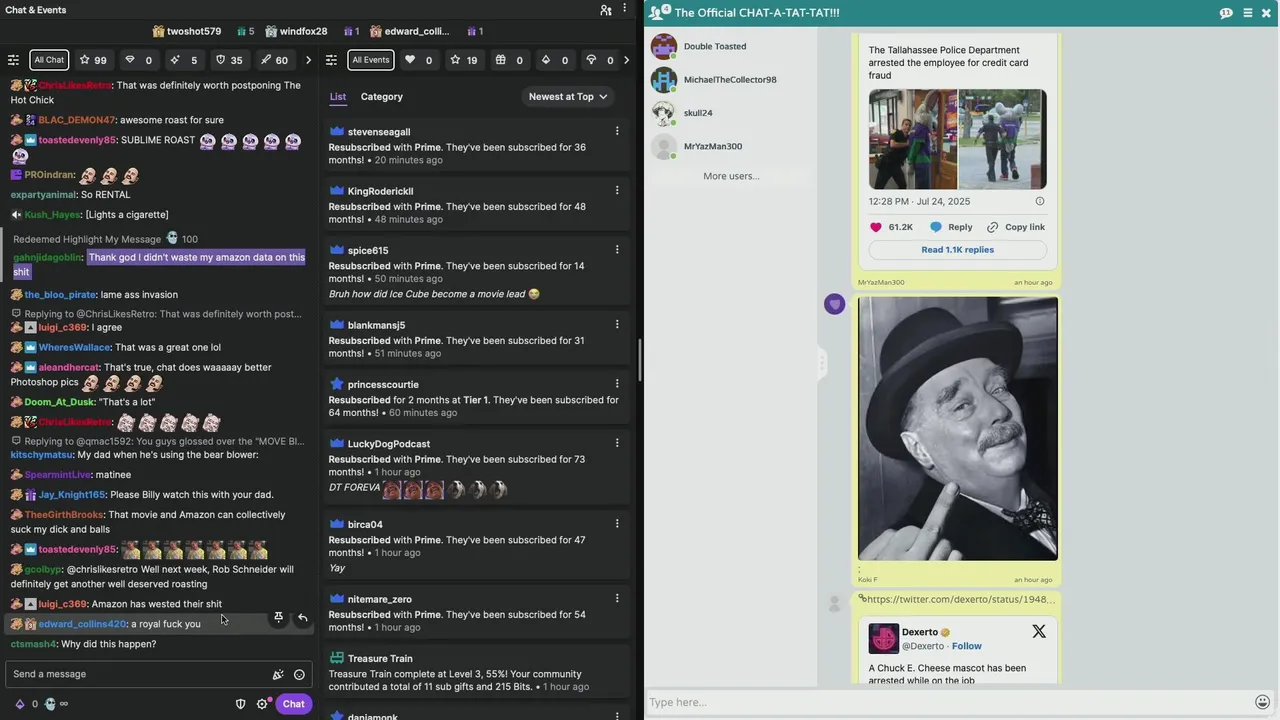Select the All Events filter
The height and width of the screenshot is (720, 1280).
pos(370,60)
